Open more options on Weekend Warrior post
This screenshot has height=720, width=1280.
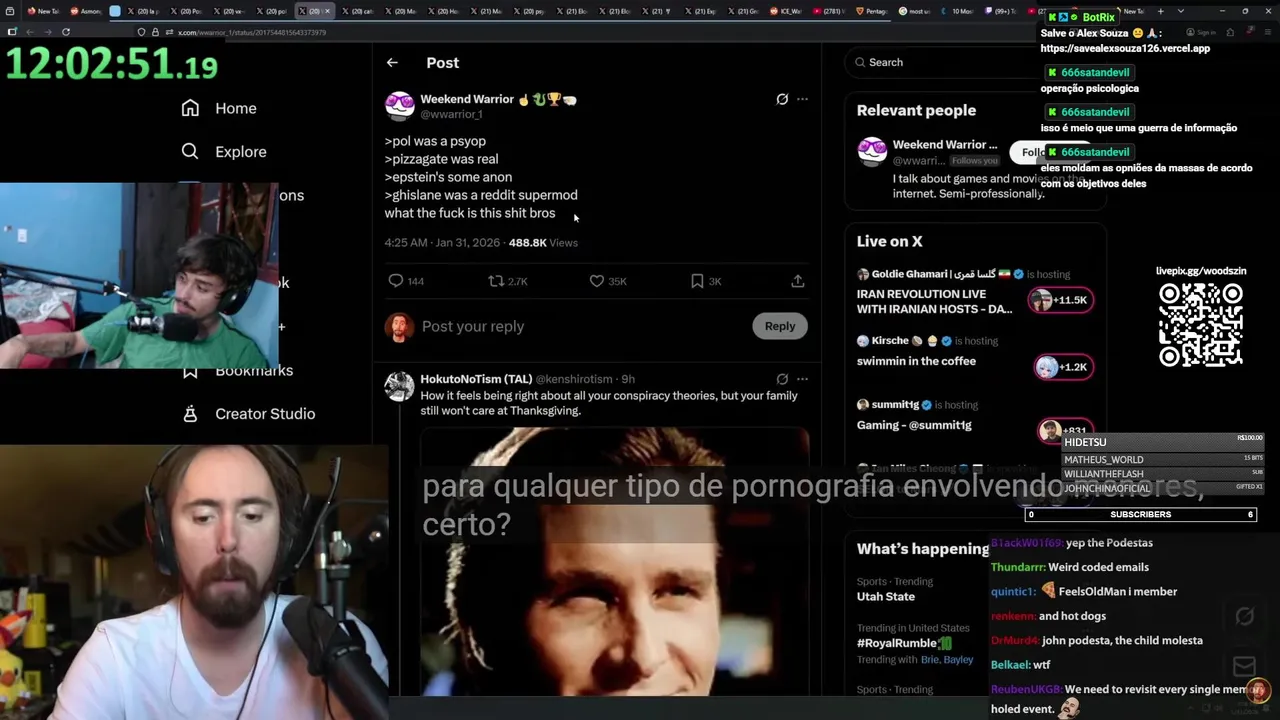(802, 99)
